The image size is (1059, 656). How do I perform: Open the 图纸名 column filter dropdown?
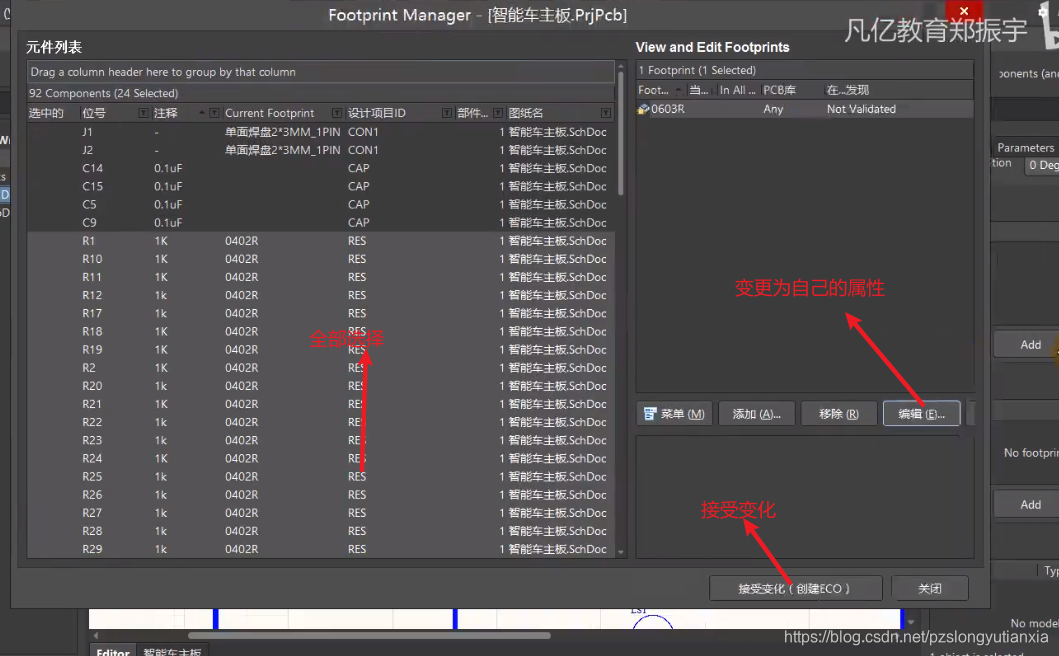pos(606,114)
